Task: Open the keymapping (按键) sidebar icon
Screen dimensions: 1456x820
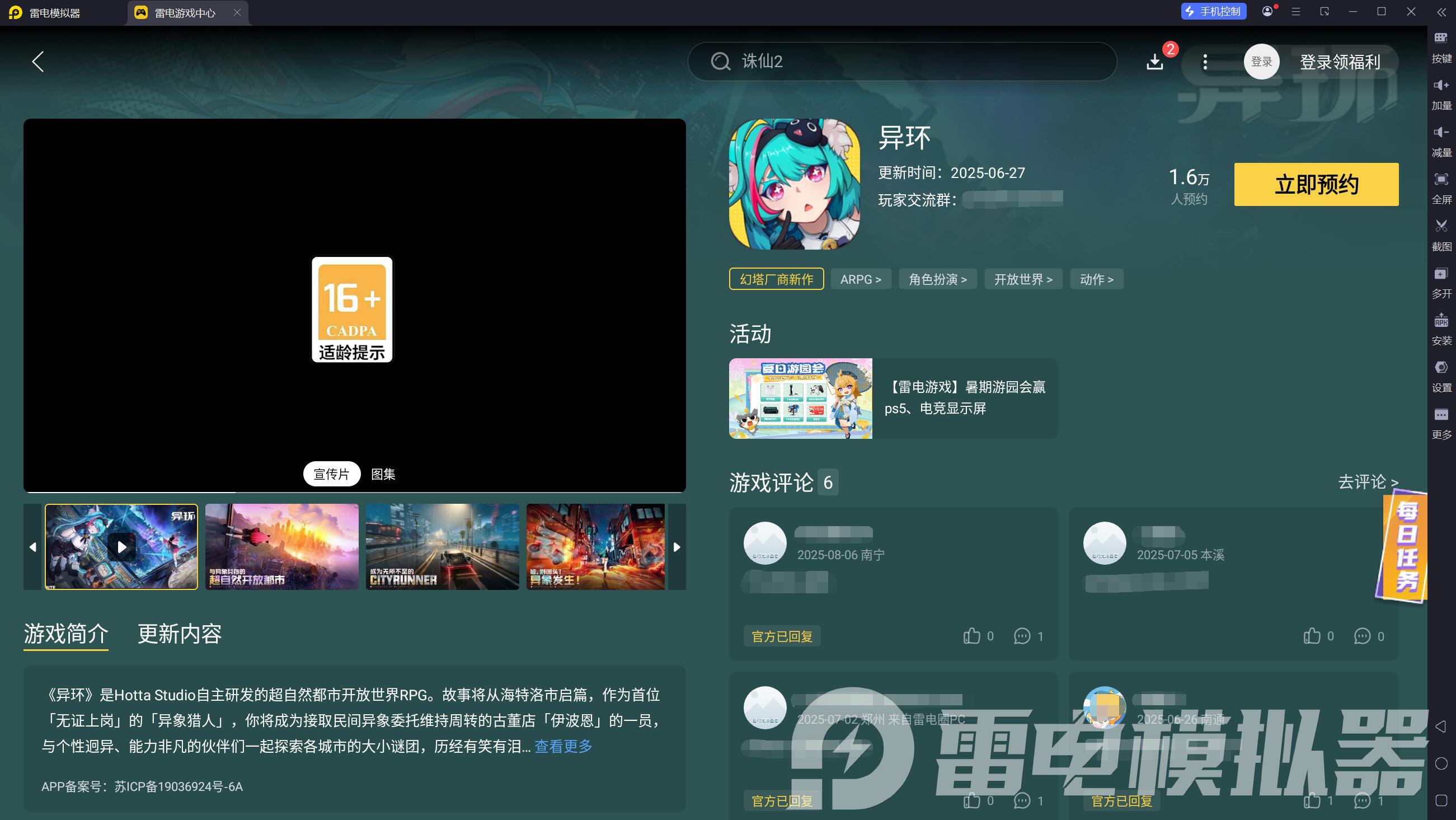Action: (1441, 45)
